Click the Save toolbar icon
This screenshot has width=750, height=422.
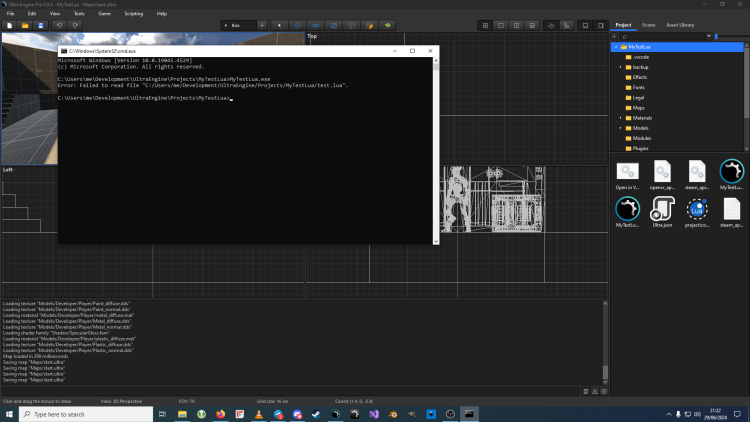click(x=41, y=25)
